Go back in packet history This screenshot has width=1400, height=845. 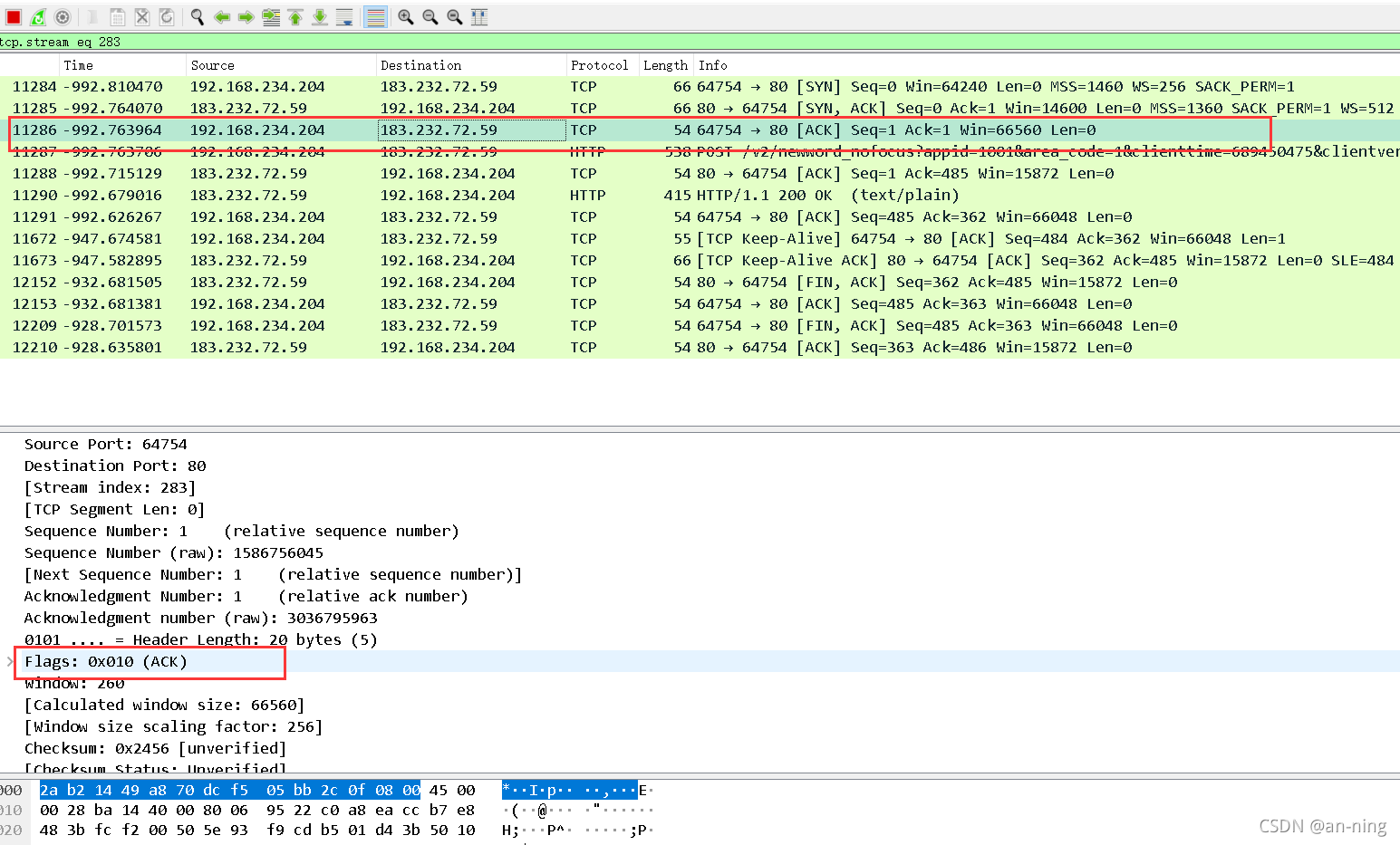coord(222,17)
